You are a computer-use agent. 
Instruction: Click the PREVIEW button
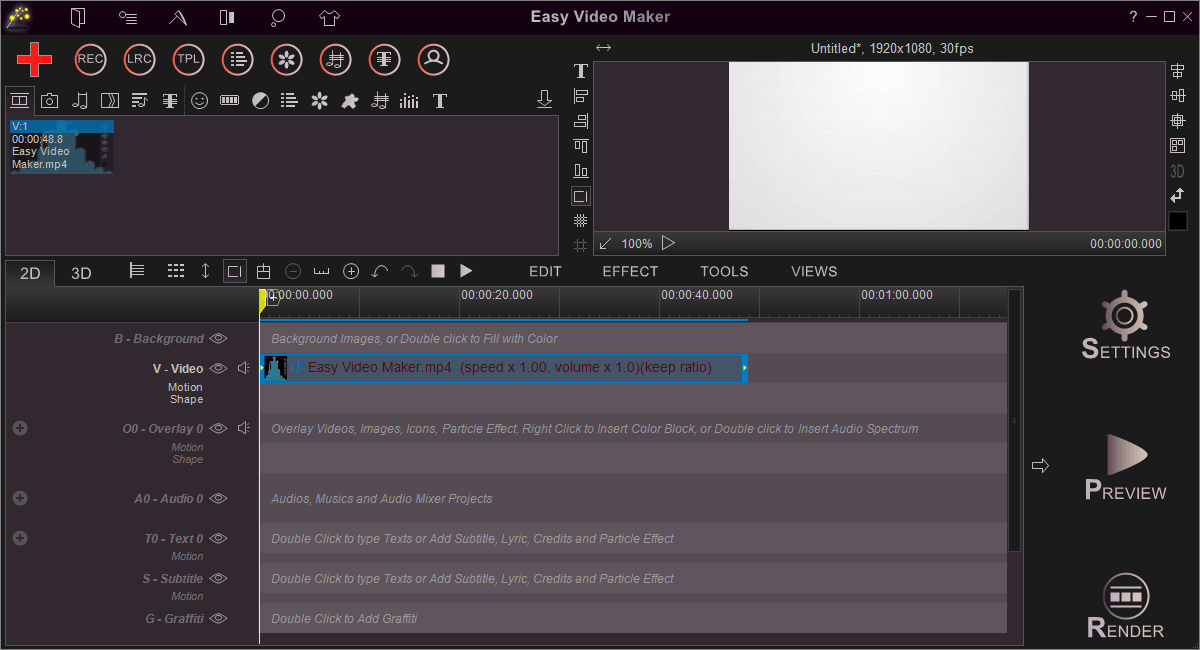pyautogui.click(x=1126, y=467)
